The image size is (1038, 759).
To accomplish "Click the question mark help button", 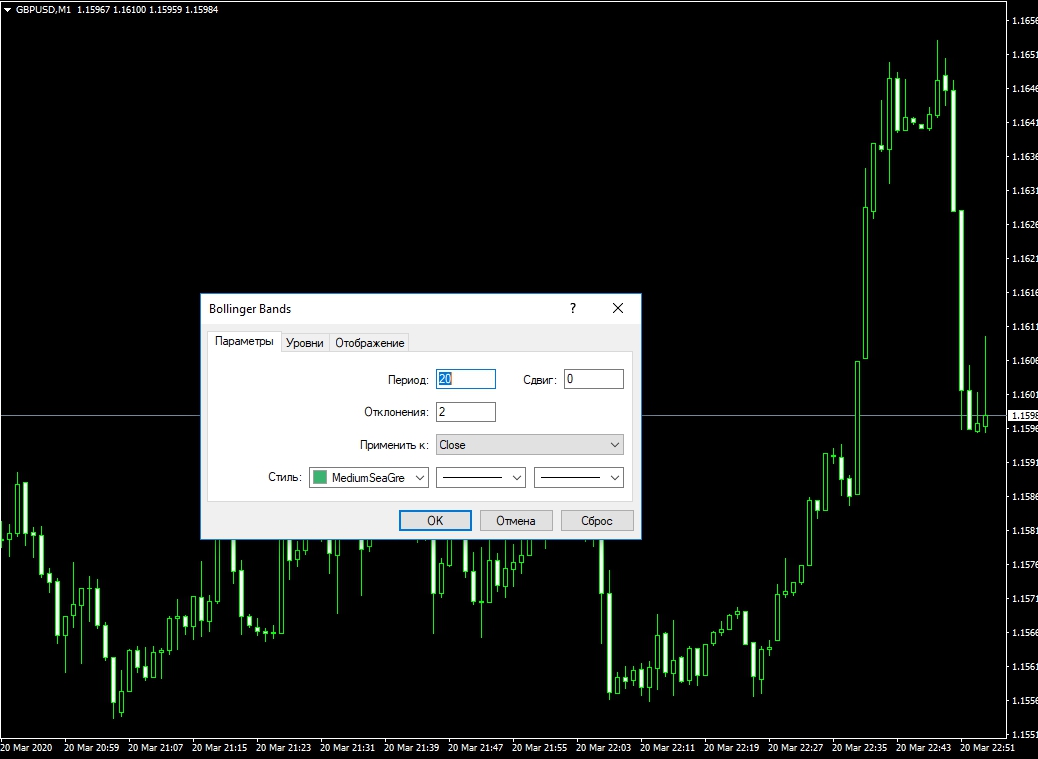I will 573,309.
